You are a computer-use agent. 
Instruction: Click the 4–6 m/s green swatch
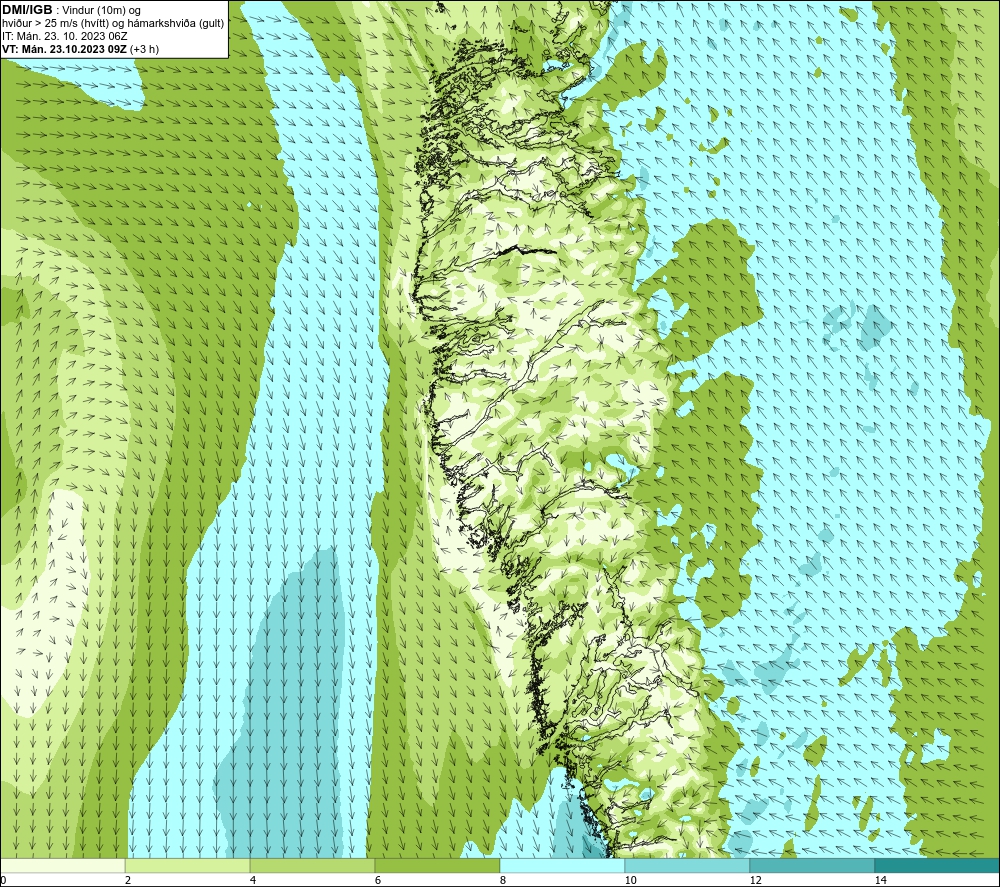pyautogui.click(x=312, y=865)
